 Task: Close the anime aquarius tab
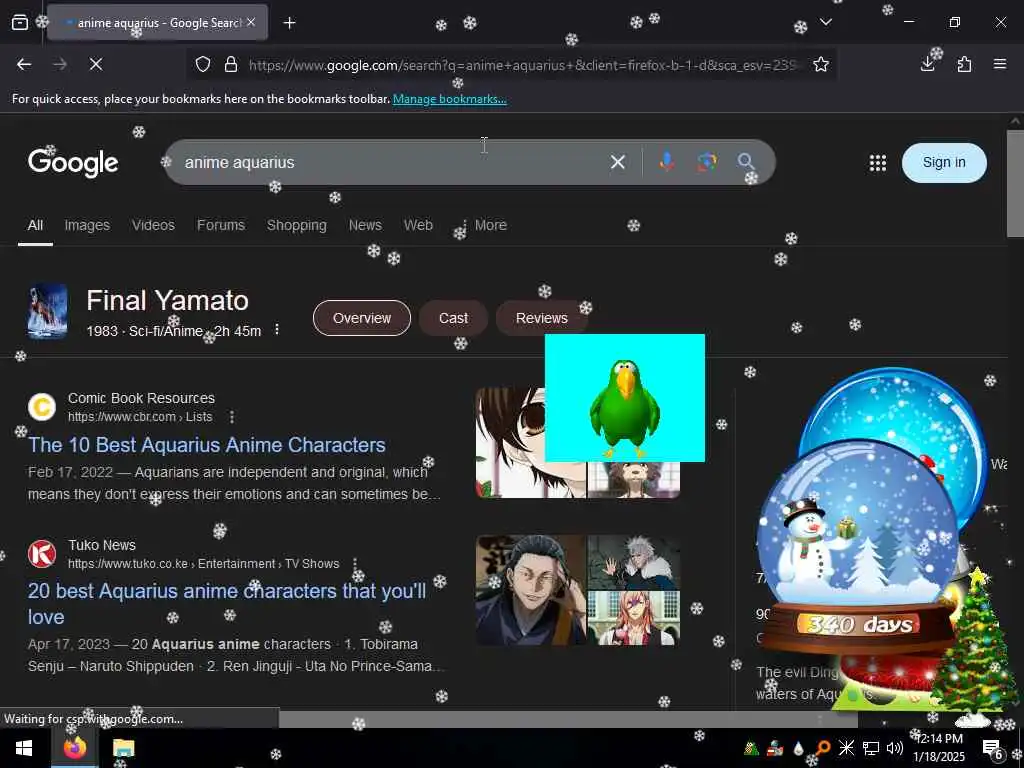click(251, 22)
